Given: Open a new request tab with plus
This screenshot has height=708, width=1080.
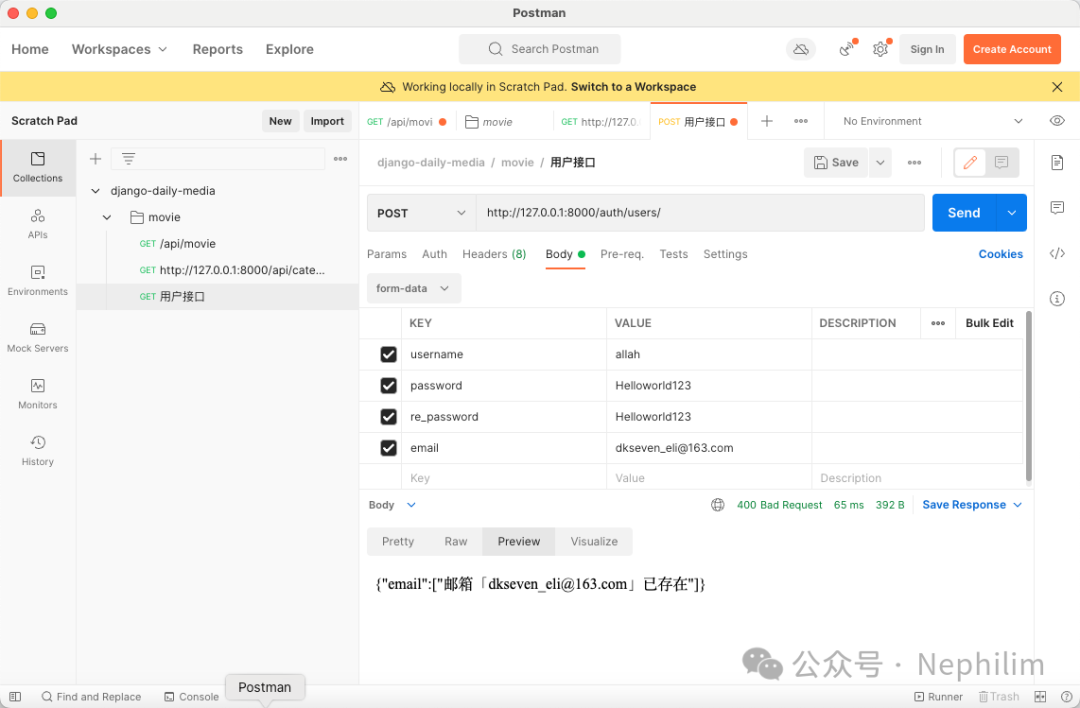Looking at the screenshot, I should pyautogui.click(x=767, y=121).
